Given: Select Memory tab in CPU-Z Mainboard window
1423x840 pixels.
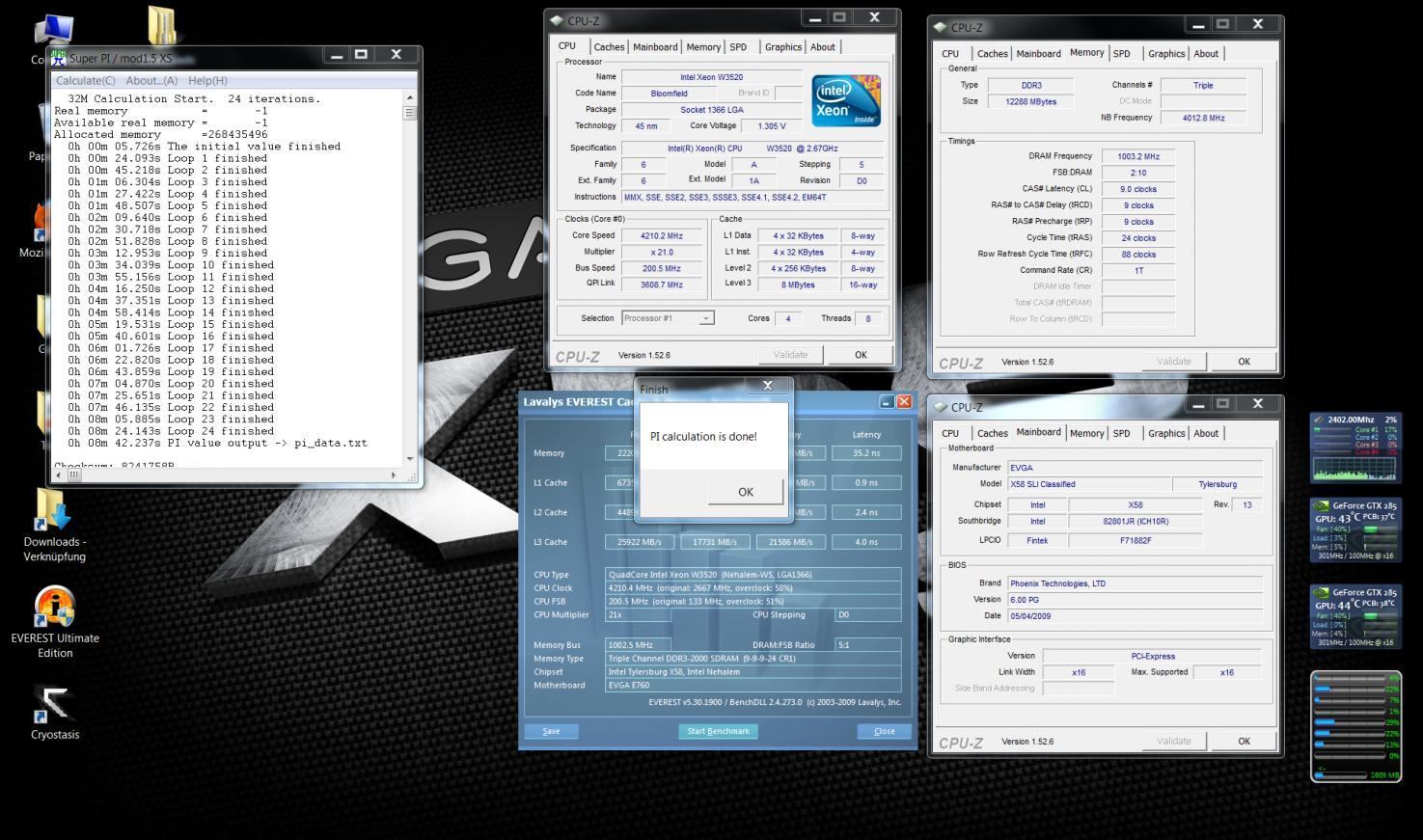Looking at the screenshot, I should point(1086,434).
